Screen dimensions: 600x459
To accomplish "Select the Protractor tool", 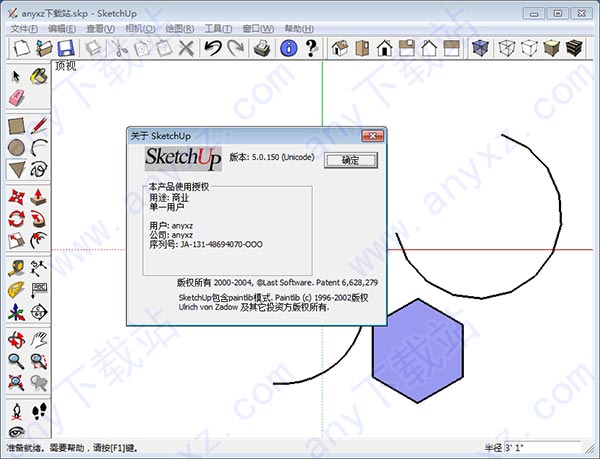I will (x=16, y=290).
